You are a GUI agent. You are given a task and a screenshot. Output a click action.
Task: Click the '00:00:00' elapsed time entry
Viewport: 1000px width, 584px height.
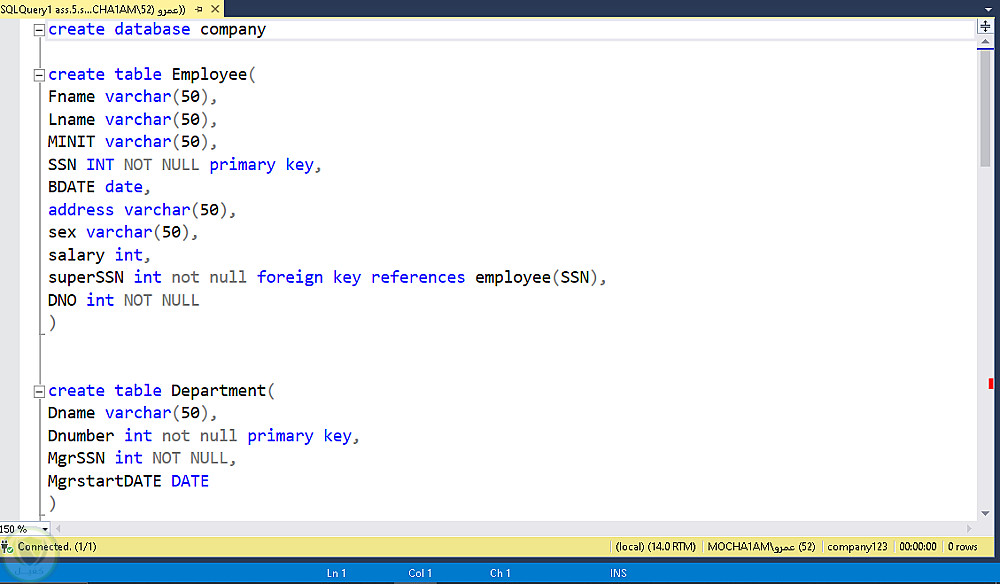(918, 546)
